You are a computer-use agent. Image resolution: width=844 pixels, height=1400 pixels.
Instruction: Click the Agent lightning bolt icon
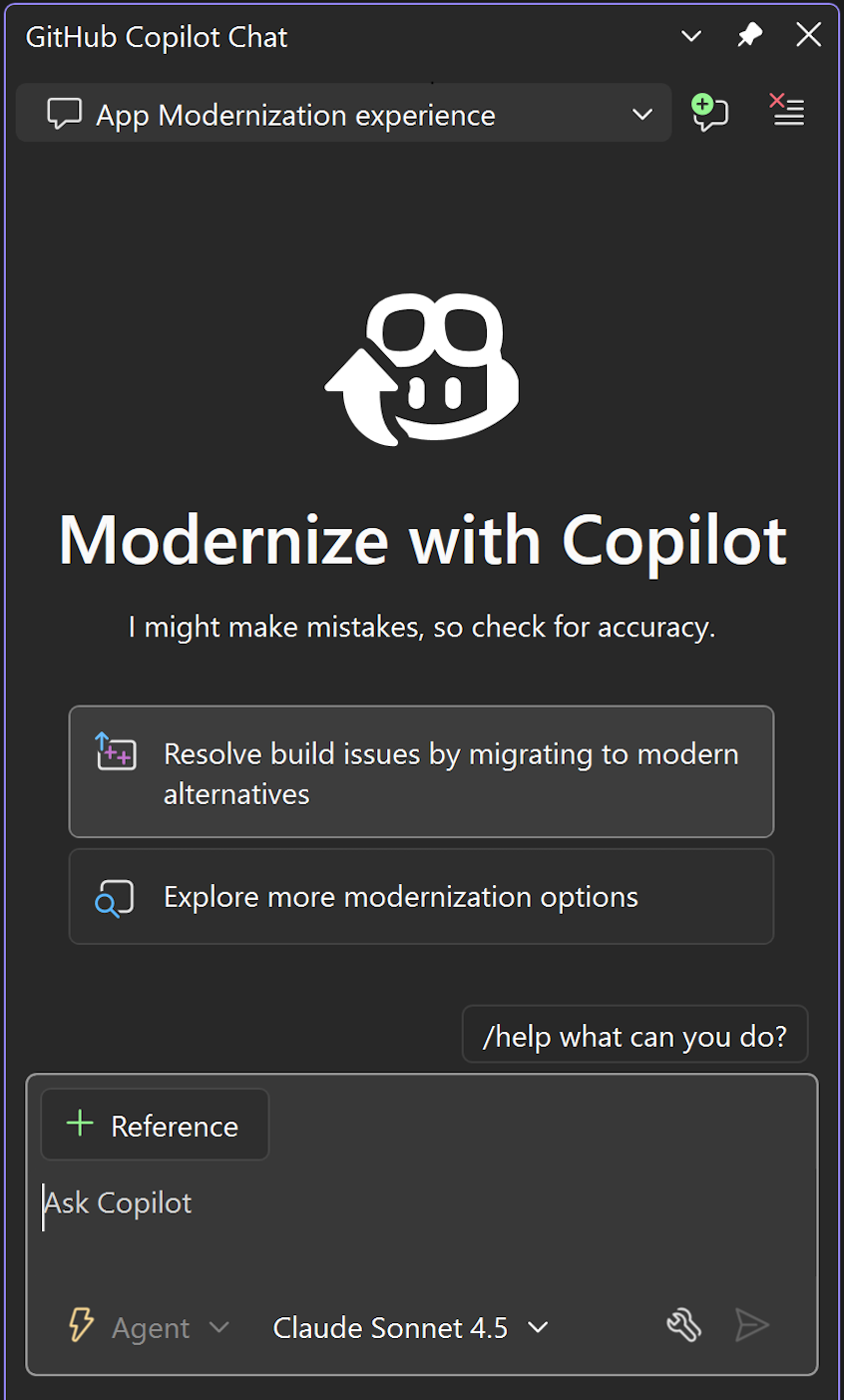(82, 1327)
